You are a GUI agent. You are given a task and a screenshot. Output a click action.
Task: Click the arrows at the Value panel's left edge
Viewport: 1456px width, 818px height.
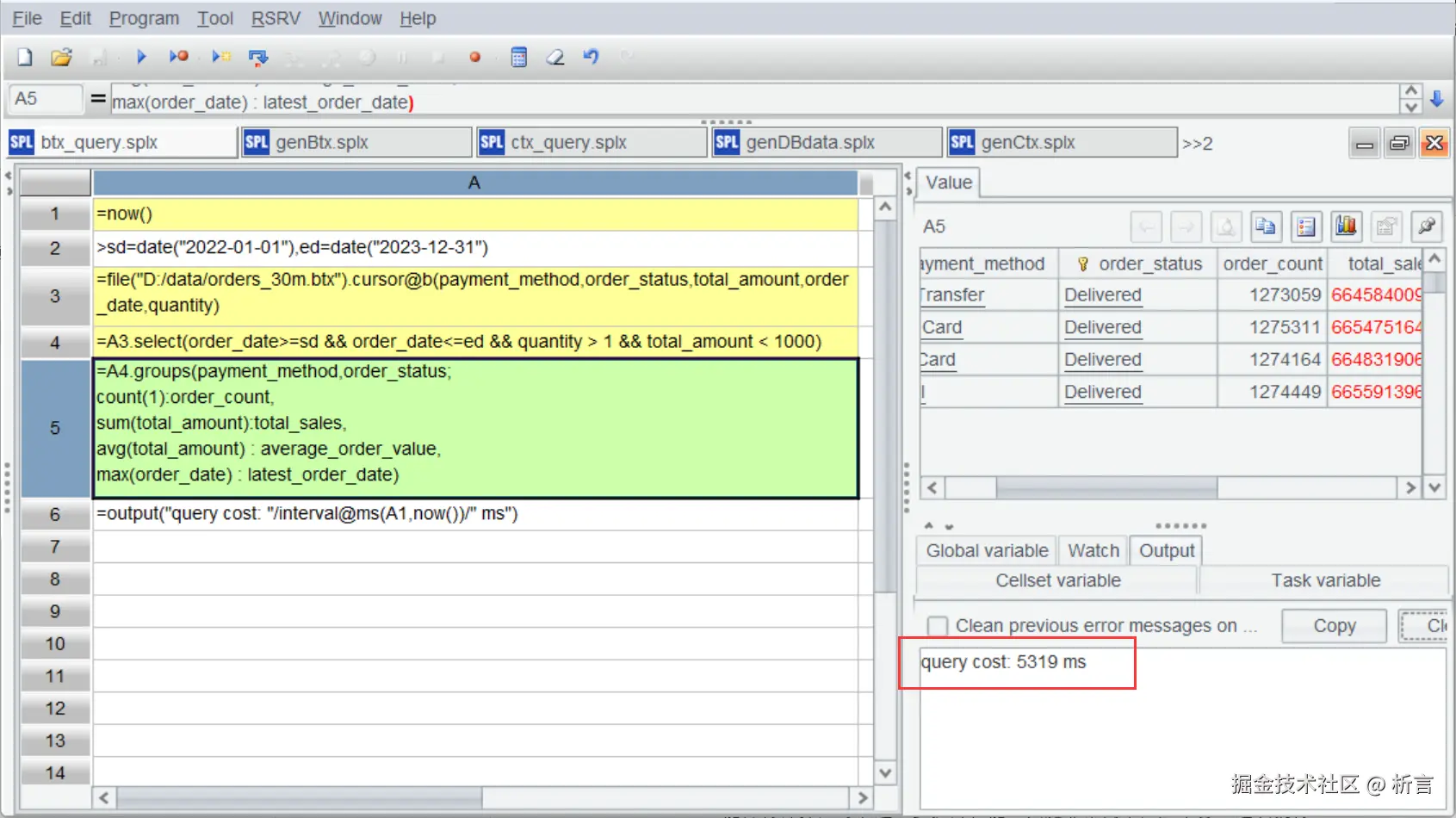pos(908,183)
